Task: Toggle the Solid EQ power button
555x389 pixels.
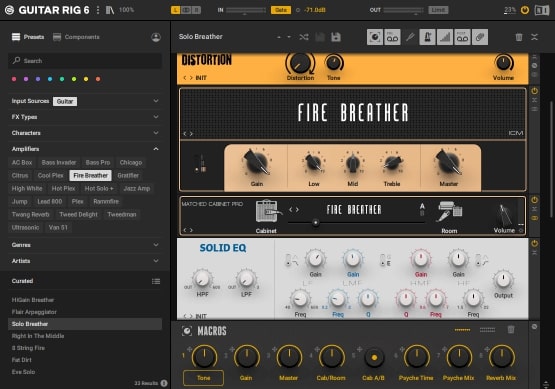Action: 534,244
